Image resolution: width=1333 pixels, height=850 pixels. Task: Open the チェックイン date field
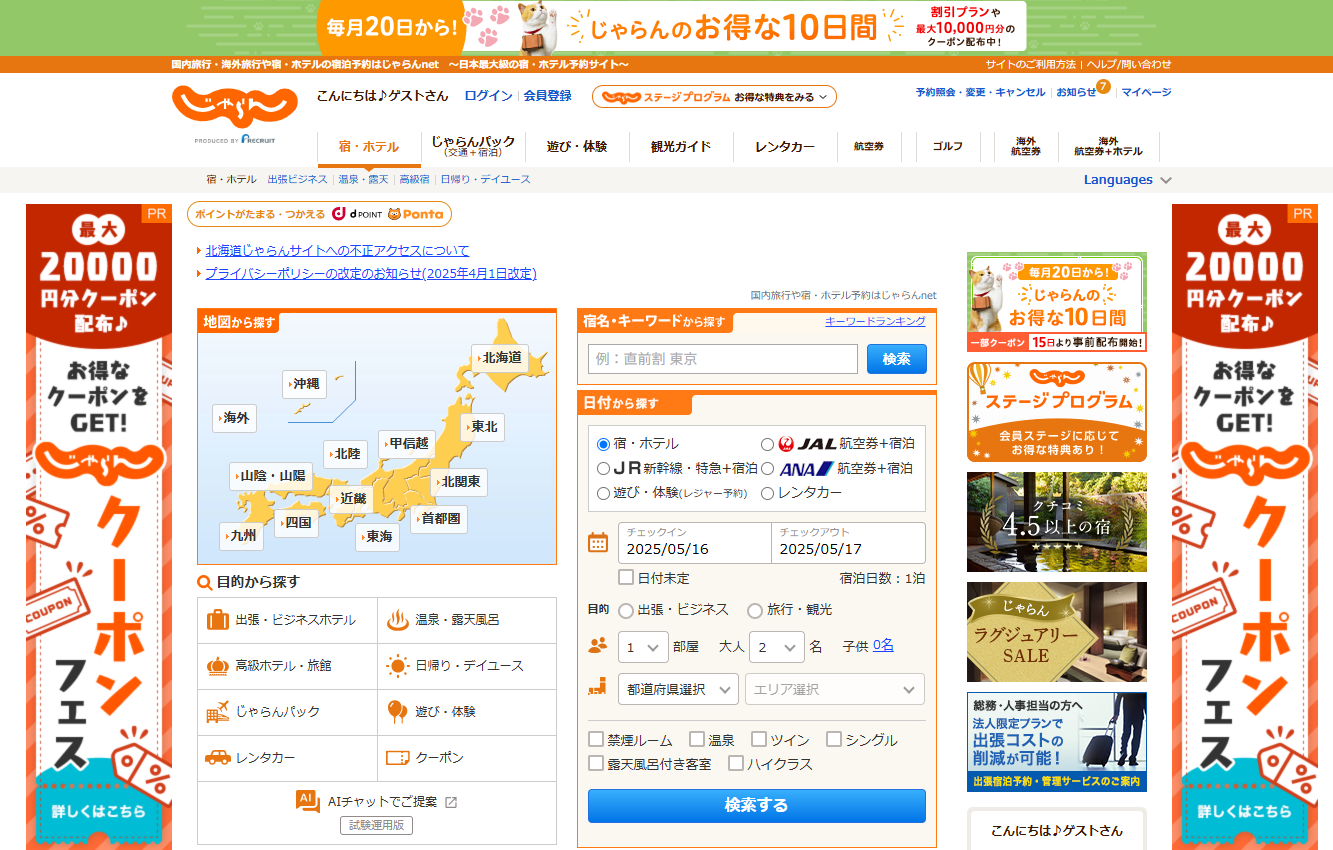coord(694,543)
